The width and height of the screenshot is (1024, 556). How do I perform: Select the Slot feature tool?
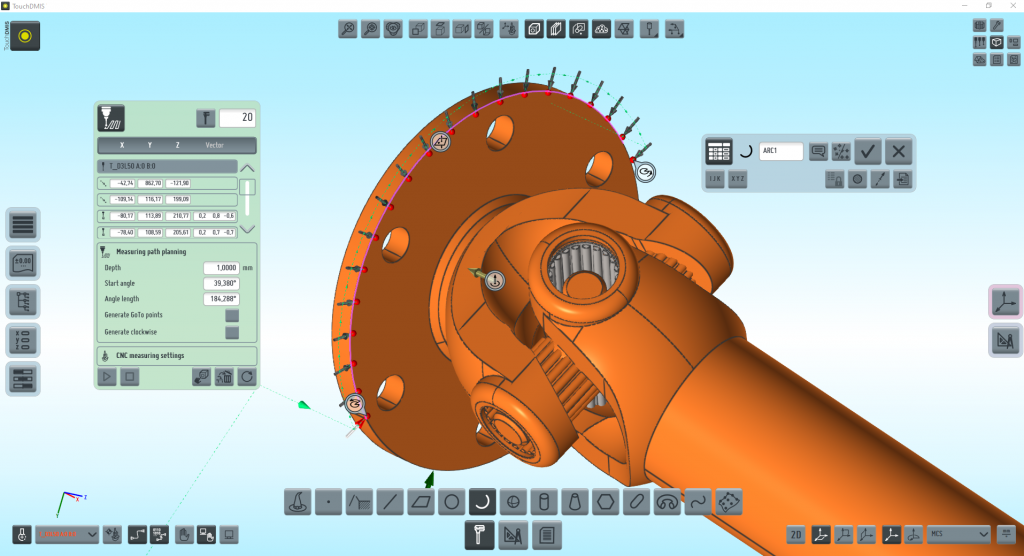coord(636,502)
